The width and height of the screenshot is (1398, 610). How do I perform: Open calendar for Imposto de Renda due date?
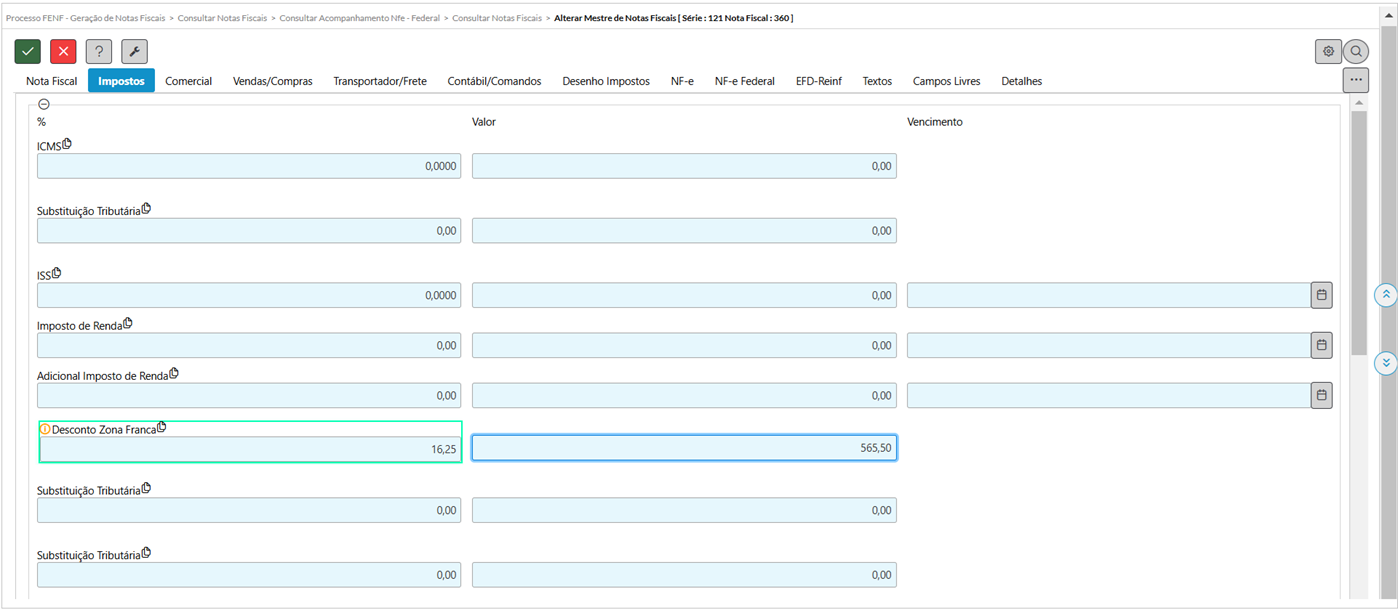pyautogui.click(x=1321, y=345)
